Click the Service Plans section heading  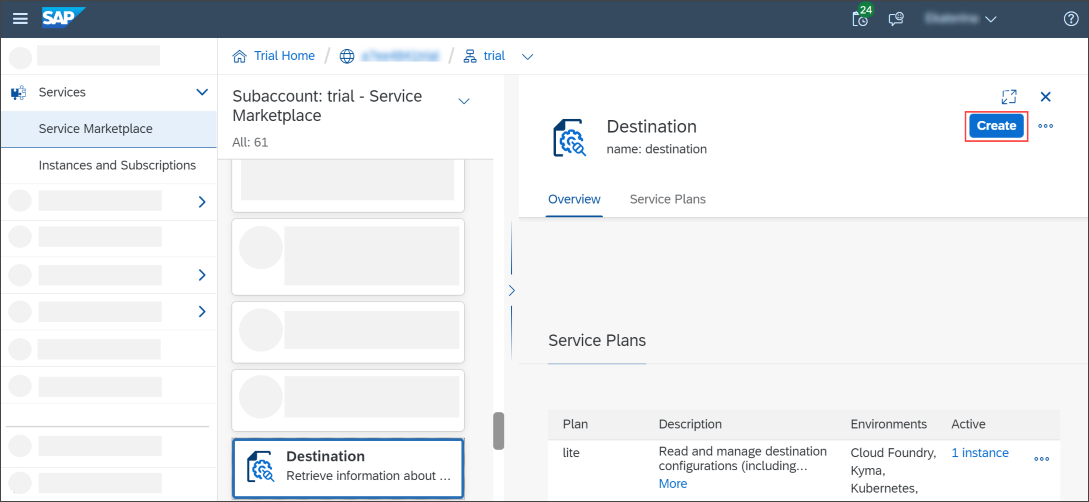pyautogui.click(x=597, y=341)
